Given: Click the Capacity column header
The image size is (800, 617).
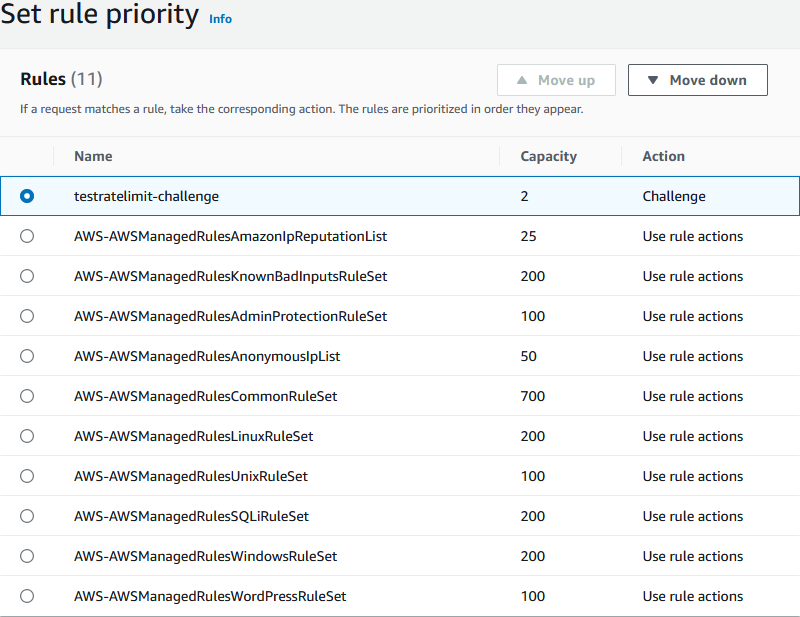Looking at the screenshot, I should (x=548, y=156).
